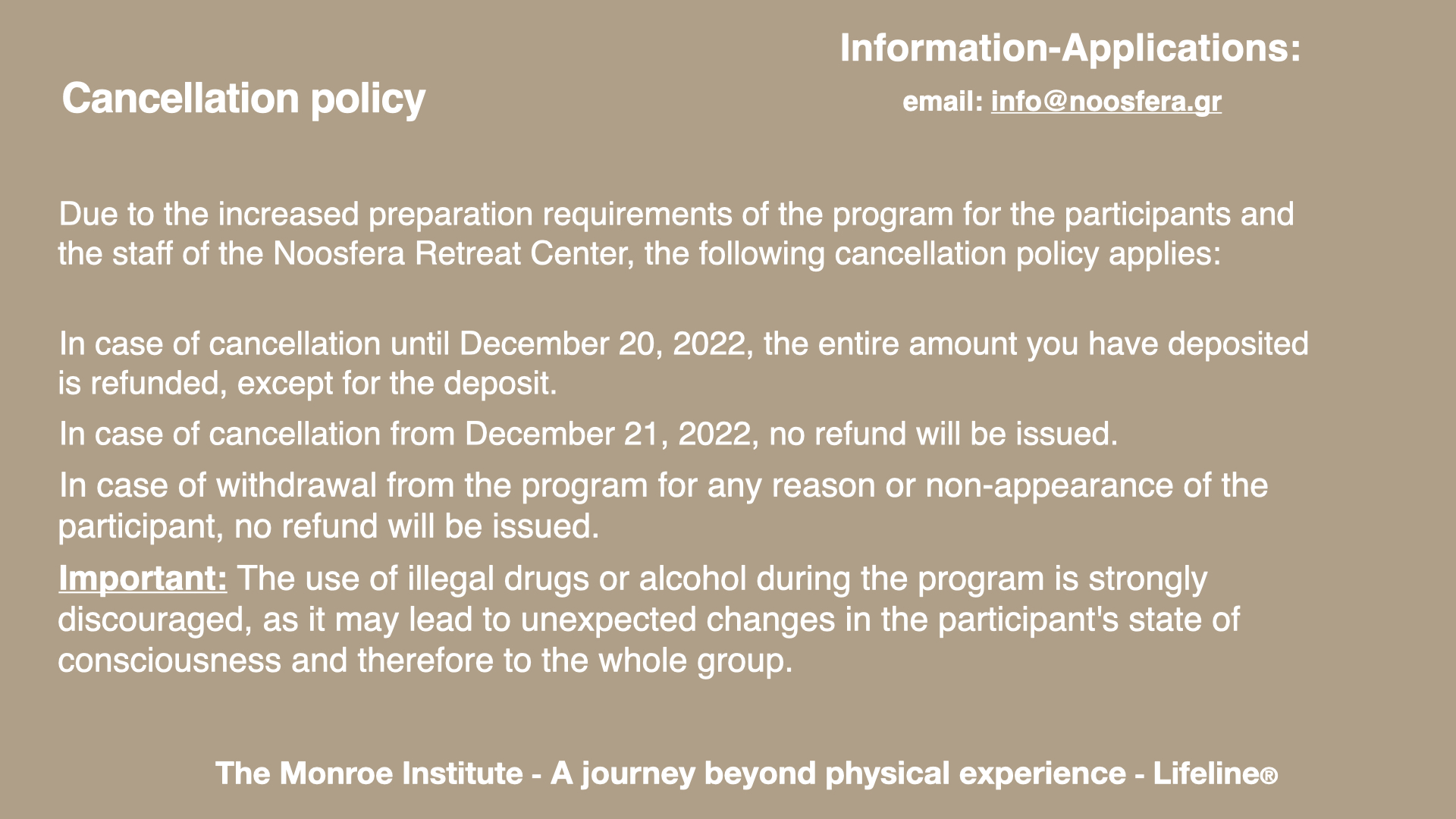
Task: Click the "email:" label before the address
Action: (943, 102)
